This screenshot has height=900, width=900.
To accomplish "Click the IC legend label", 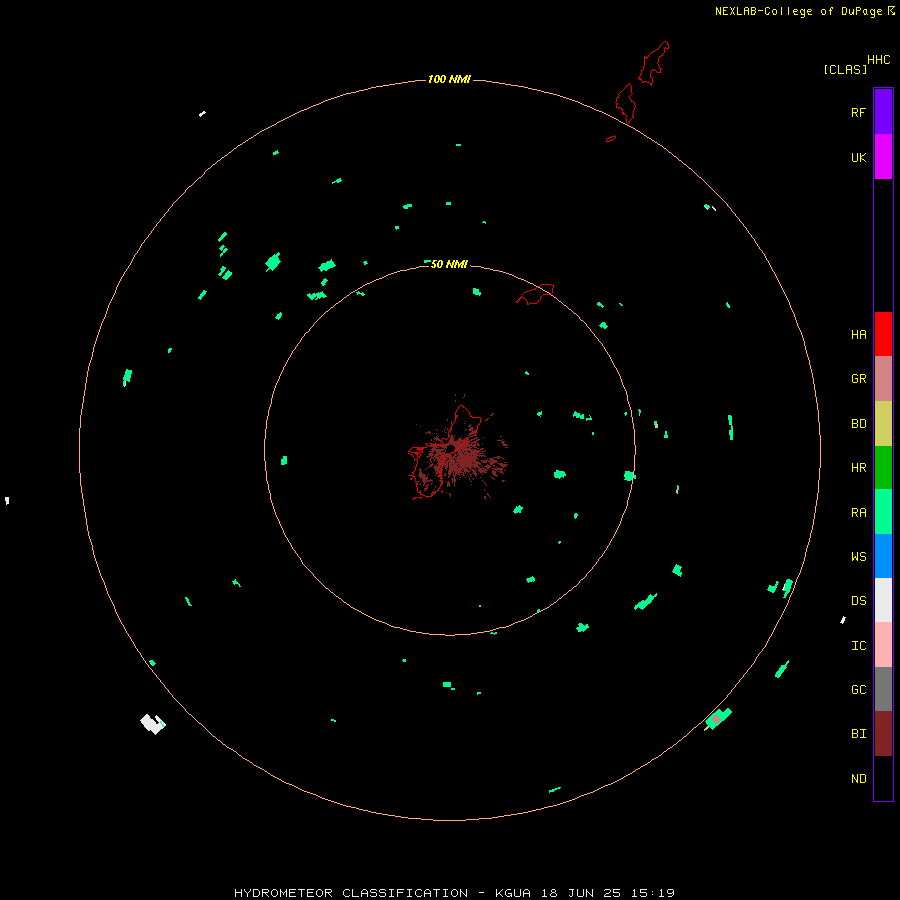I will pos(858,646).
